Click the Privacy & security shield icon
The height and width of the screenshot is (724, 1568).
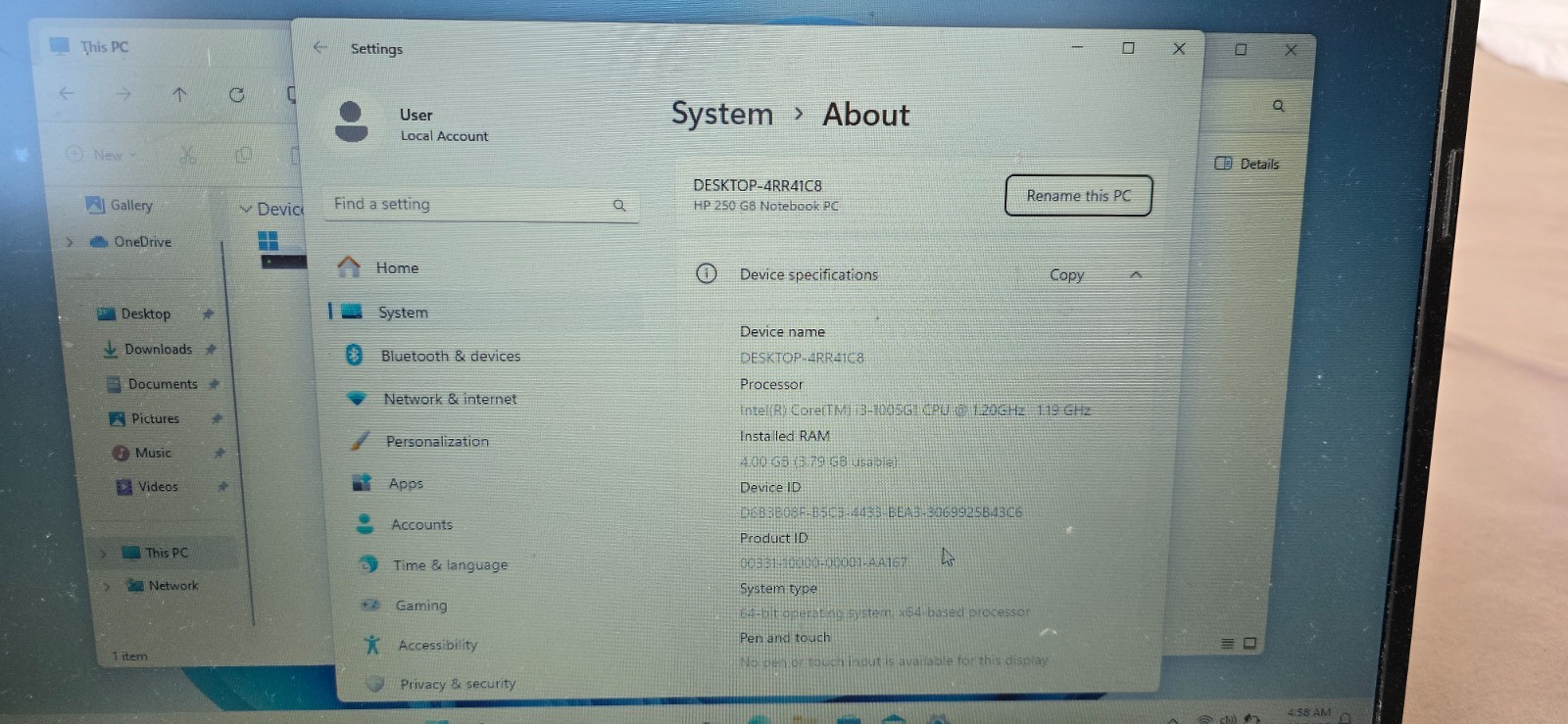pyautogui.click(x=374, y=683)
